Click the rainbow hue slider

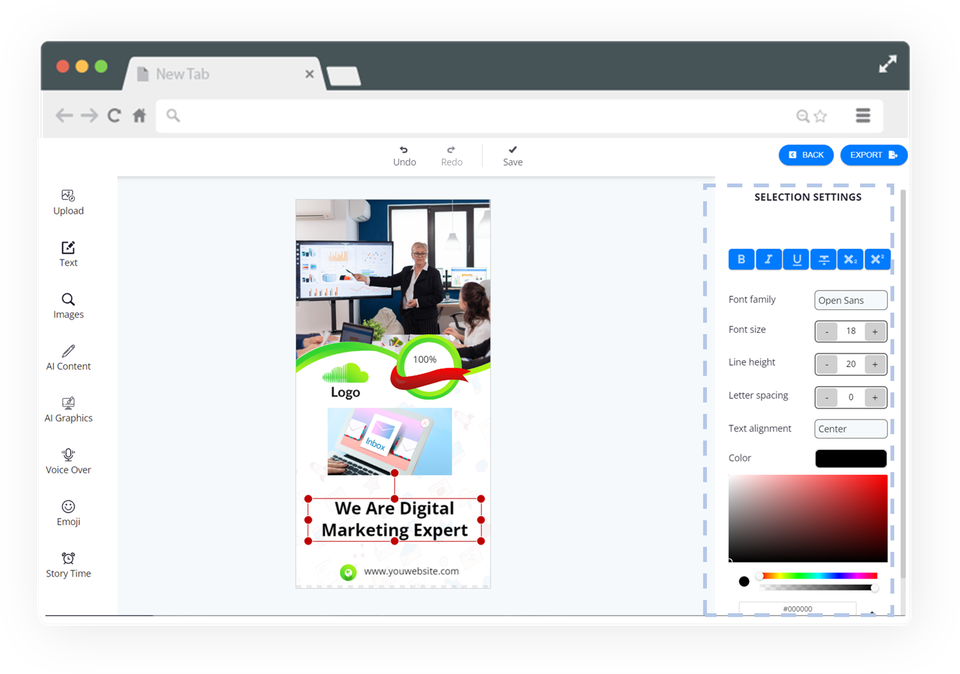818,575
